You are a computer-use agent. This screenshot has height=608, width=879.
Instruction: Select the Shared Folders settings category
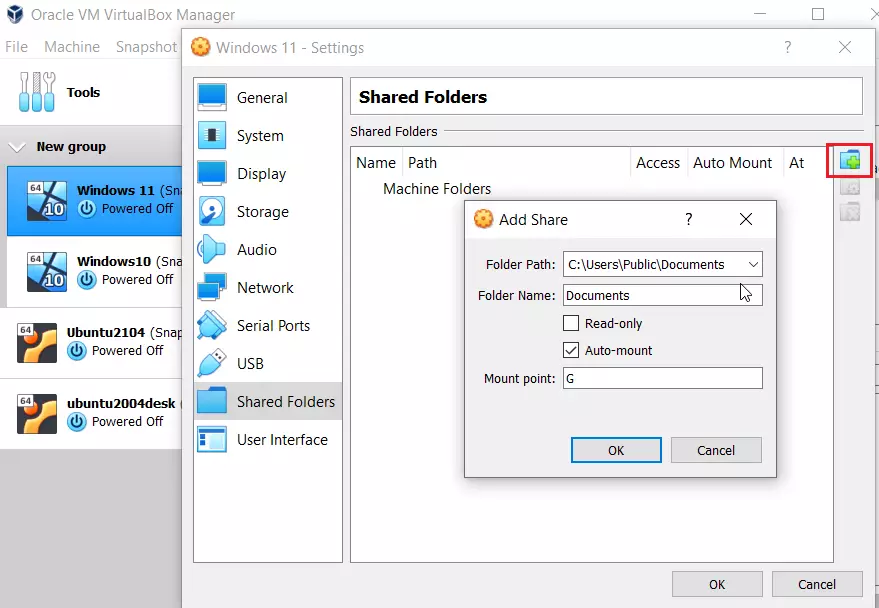click(268, 401)
